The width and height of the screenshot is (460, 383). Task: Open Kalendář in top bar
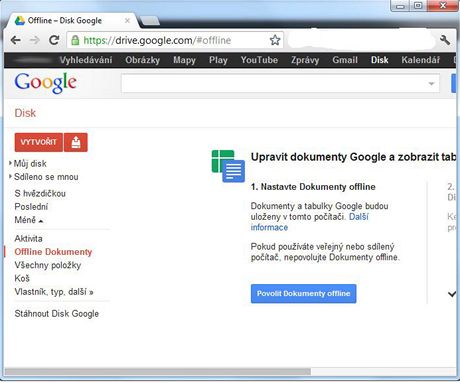coord(421,60)
